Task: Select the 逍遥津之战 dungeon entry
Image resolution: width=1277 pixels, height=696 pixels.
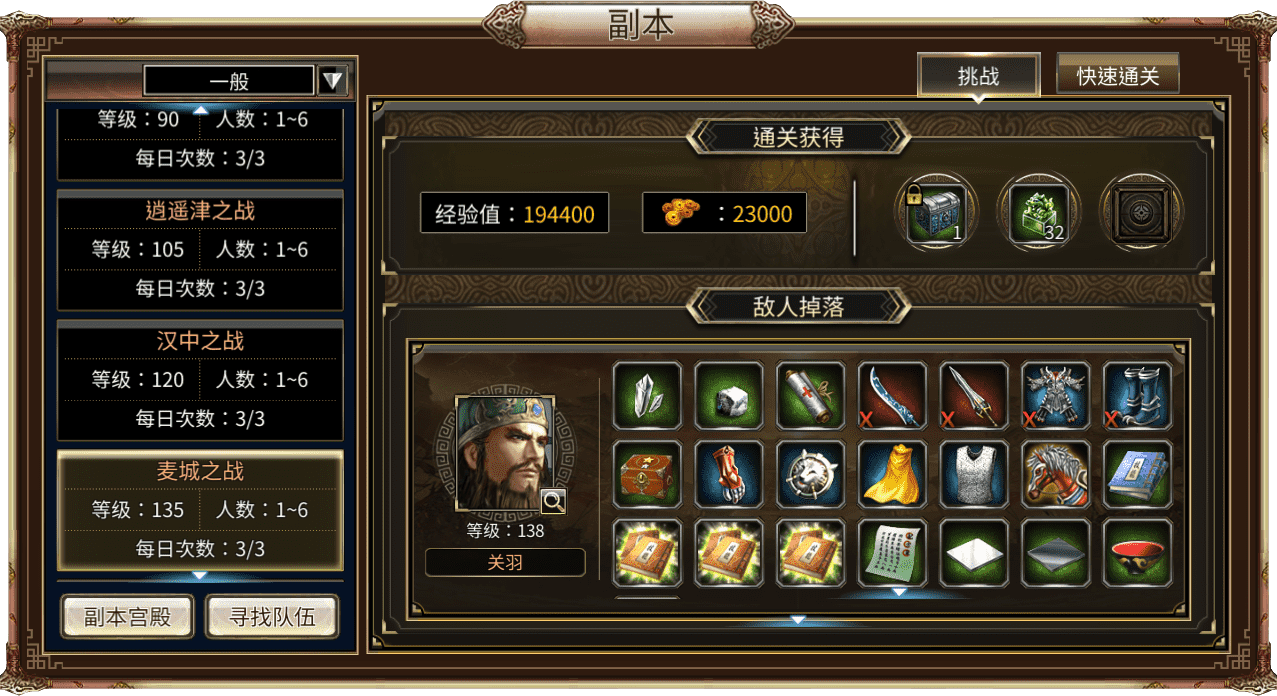Action: [x=200, y=251]
